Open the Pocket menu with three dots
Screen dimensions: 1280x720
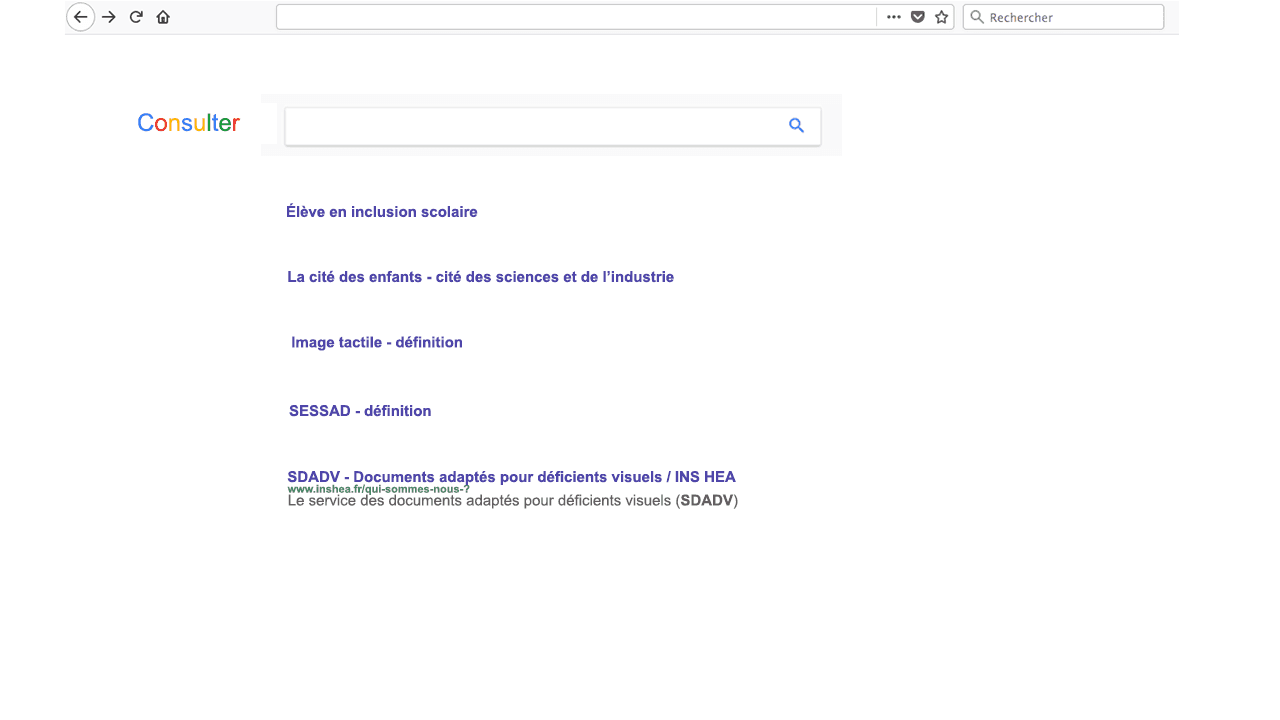(893, 16)
